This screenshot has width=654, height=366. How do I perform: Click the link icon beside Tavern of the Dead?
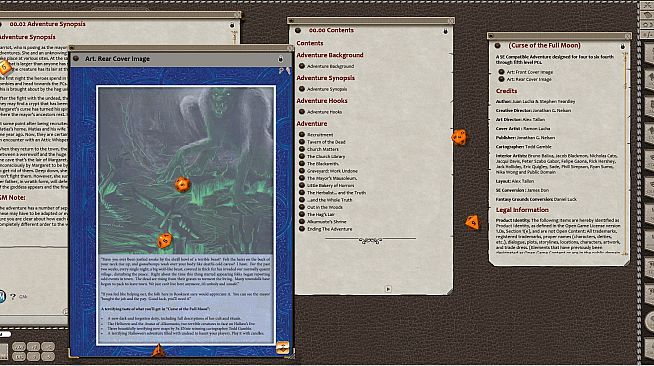[x=302, y=142]
